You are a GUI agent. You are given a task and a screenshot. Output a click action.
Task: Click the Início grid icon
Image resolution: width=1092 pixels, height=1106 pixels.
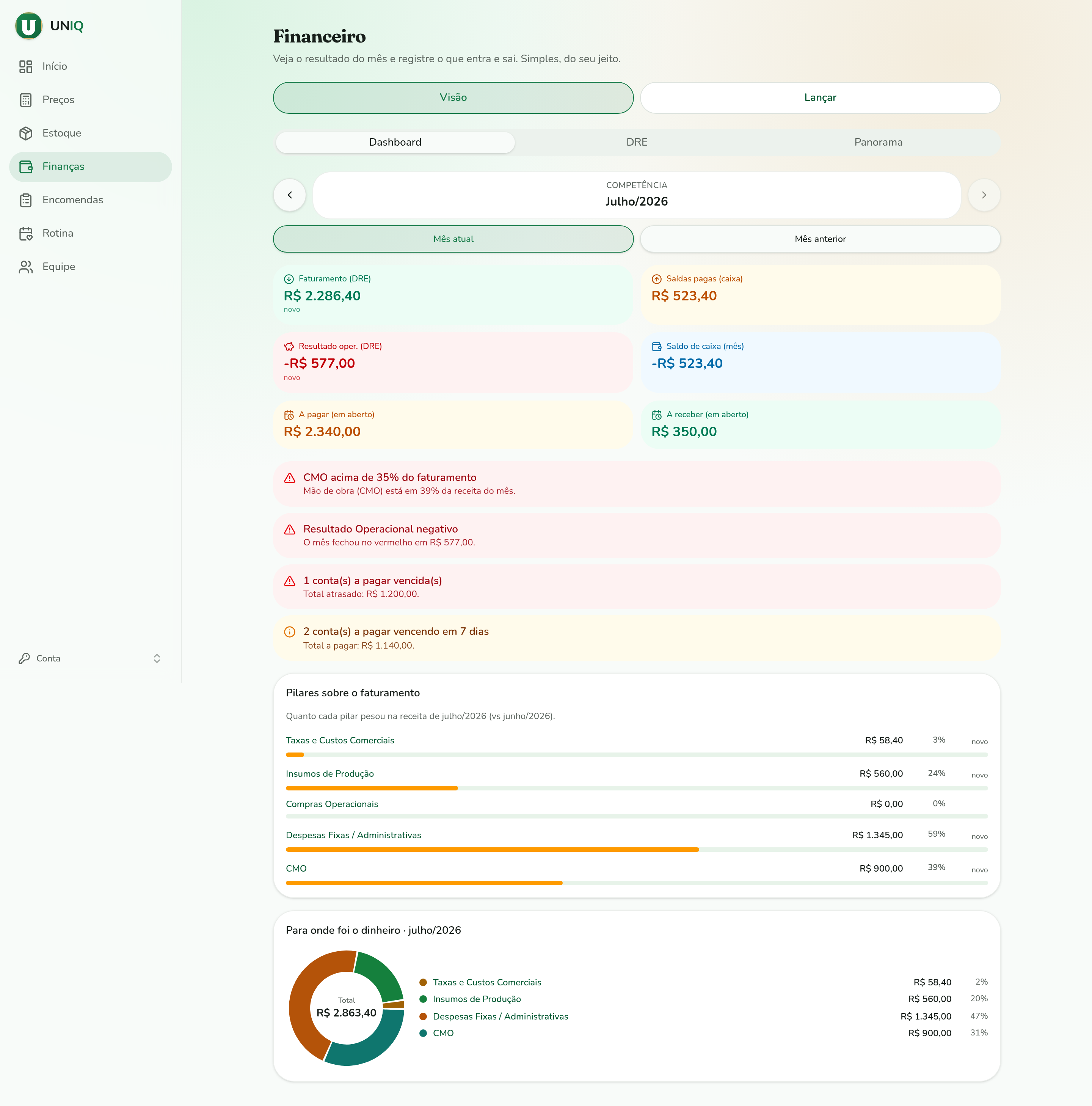(26, 67)
